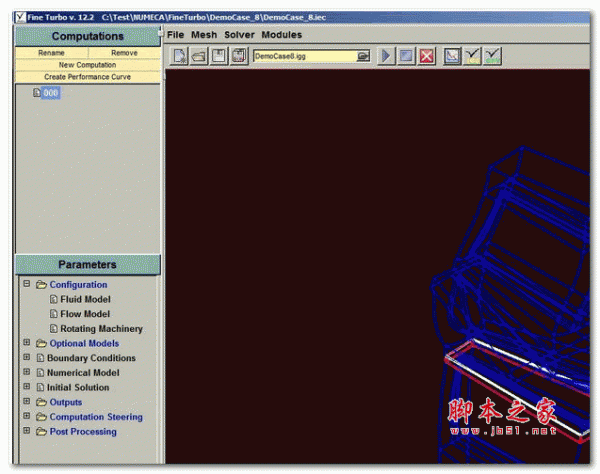Click the Save All toolbar icon

click(239, 56)
